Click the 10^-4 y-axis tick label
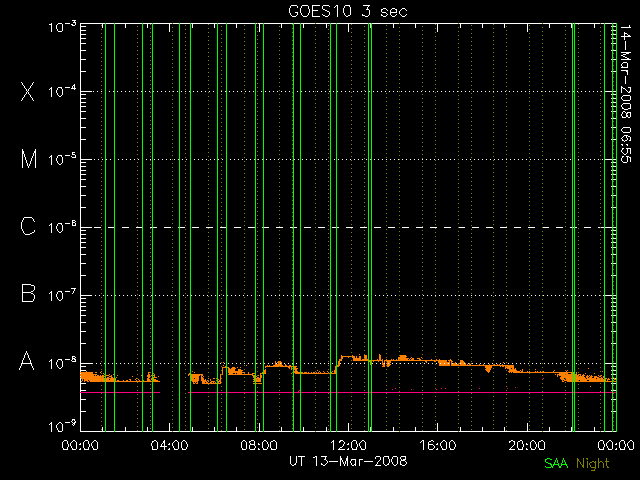Image resolution: width=640 pixels, height=480 pixels. 62,91
